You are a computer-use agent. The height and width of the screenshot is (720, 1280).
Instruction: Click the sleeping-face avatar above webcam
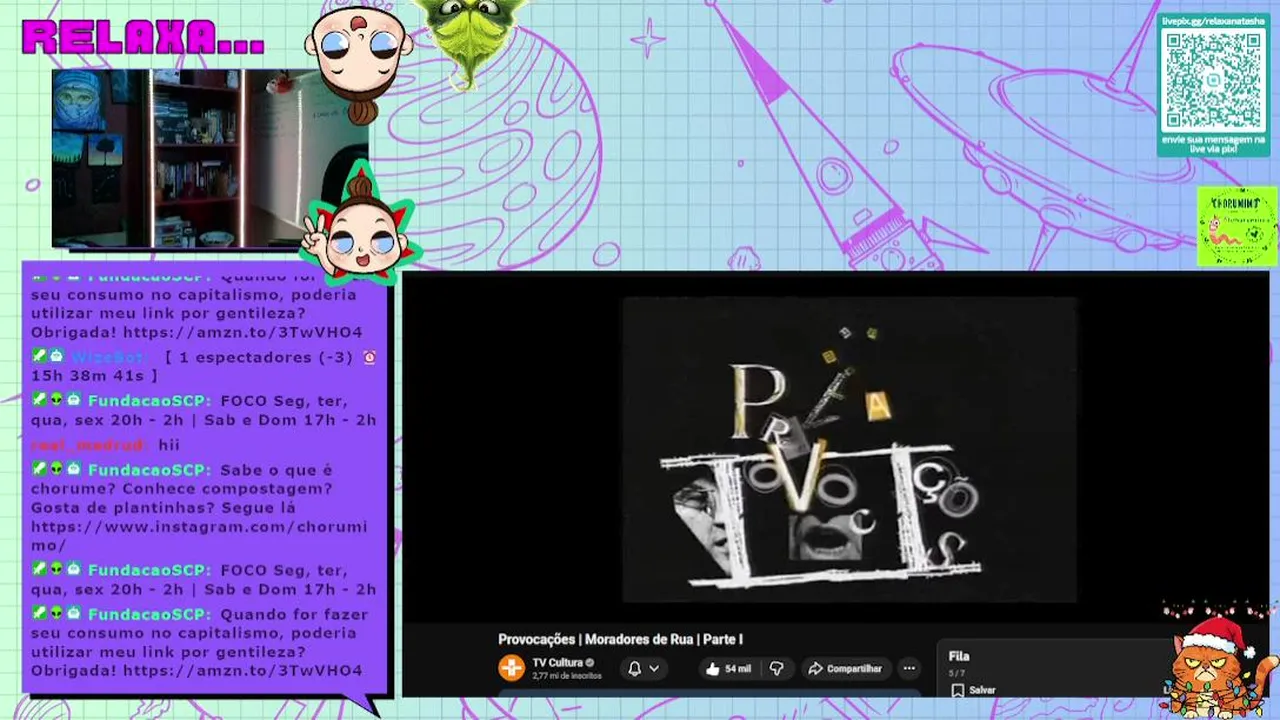pyautogui.click(x=358, y=62)
